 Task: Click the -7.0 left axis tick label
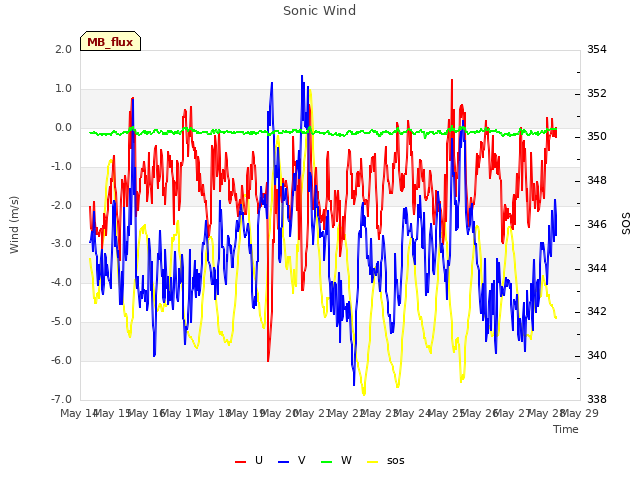point(61,399)
